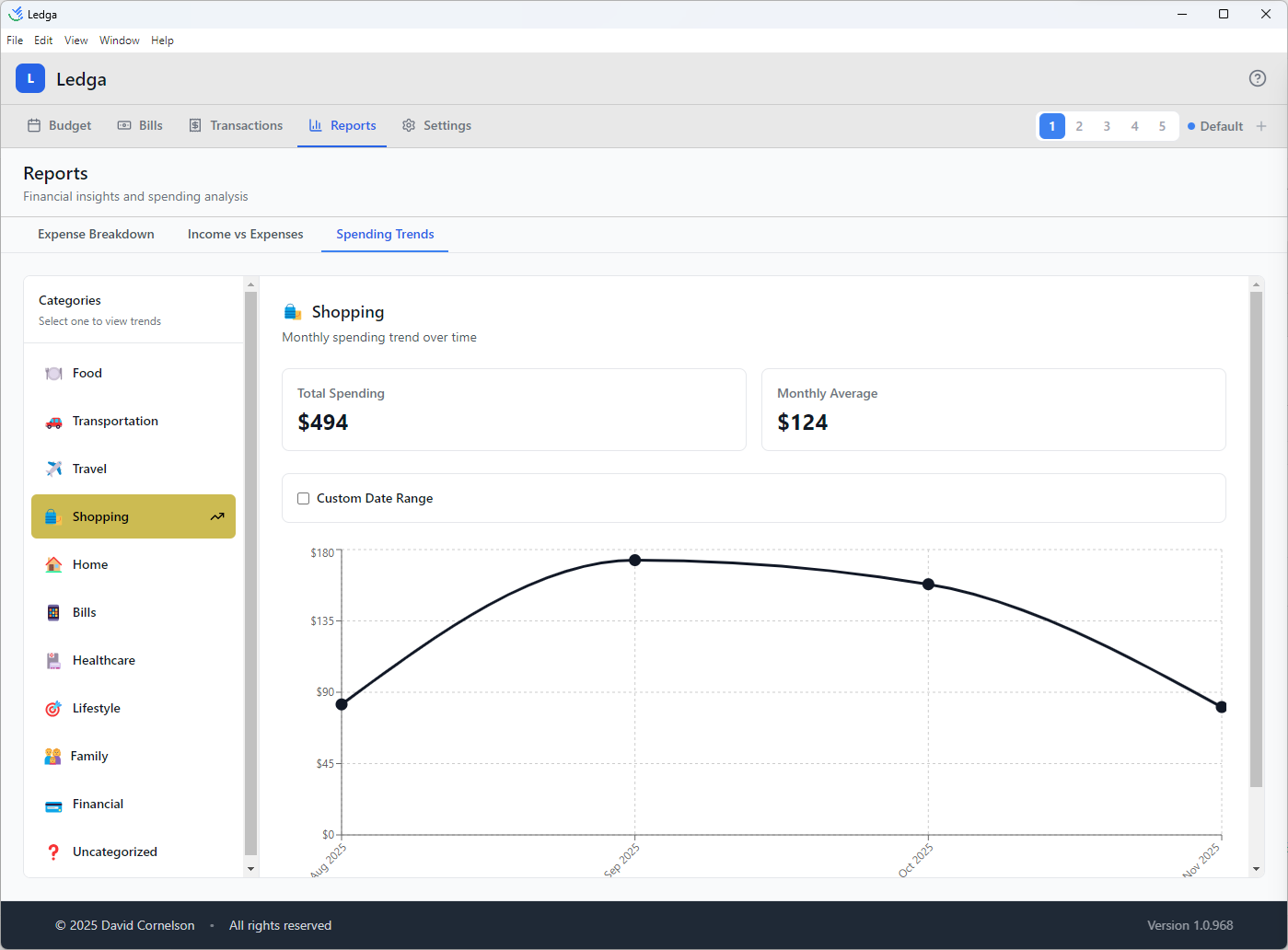The image size is (1288, 950).
Task: Select the Reports tab
Action: click(342, 125)
